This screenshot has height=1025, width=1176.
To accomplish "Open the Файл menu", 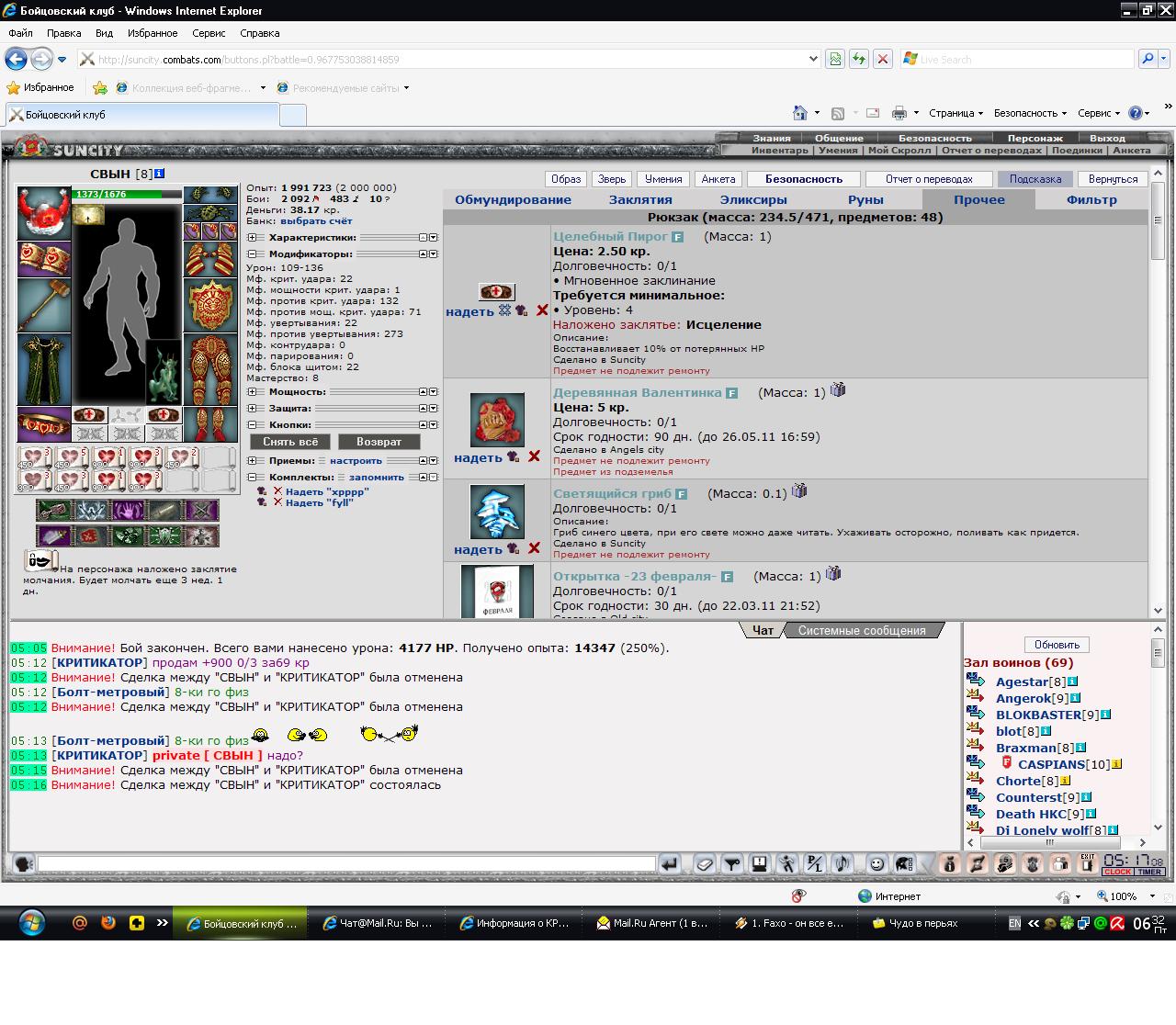I will (20, 32).
